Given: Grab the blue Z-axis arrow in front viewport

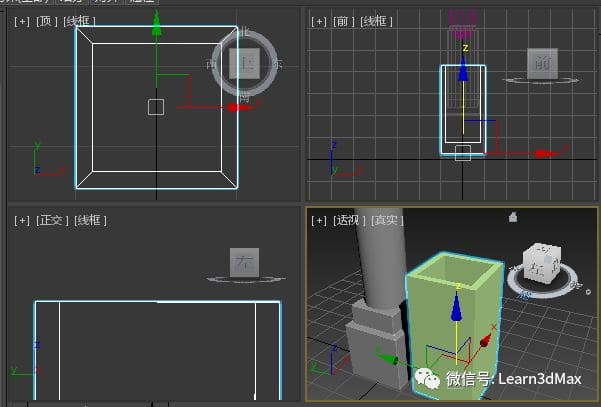Looking at the screenshot, I should click(x=463, y=69).
